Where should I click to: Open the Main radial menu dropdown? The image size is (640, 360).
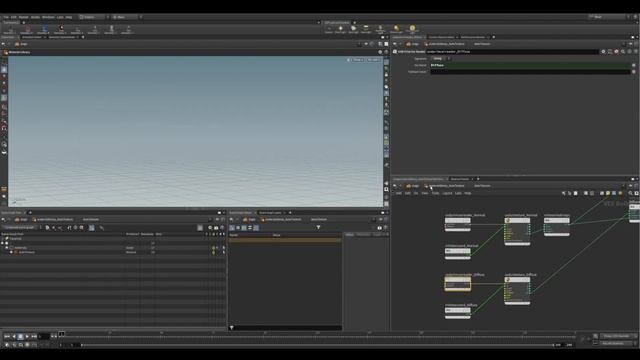[126, 17]
